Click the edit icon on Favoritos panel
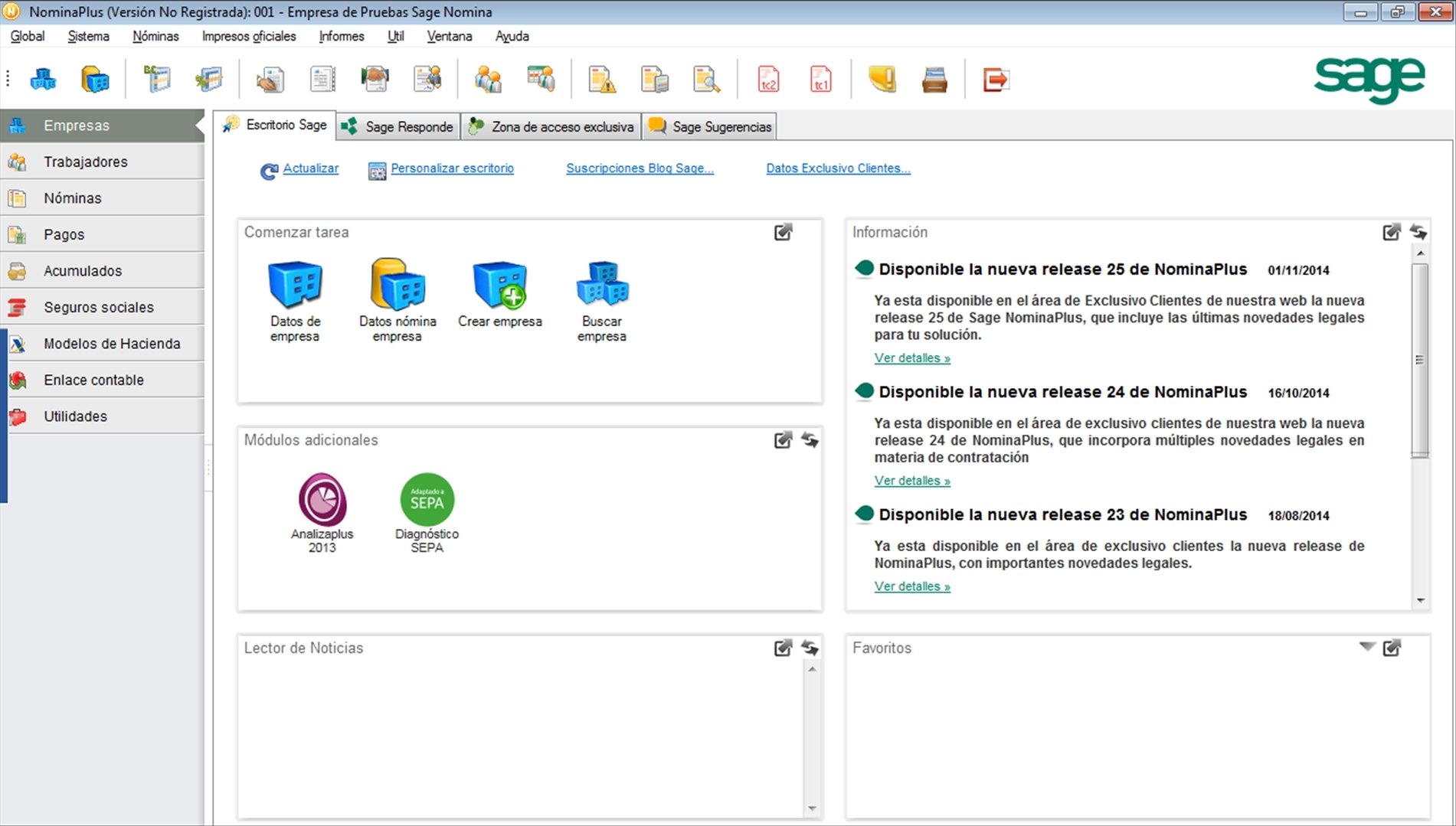This screenshot has width=1456, height=826. pos(1392,648)
